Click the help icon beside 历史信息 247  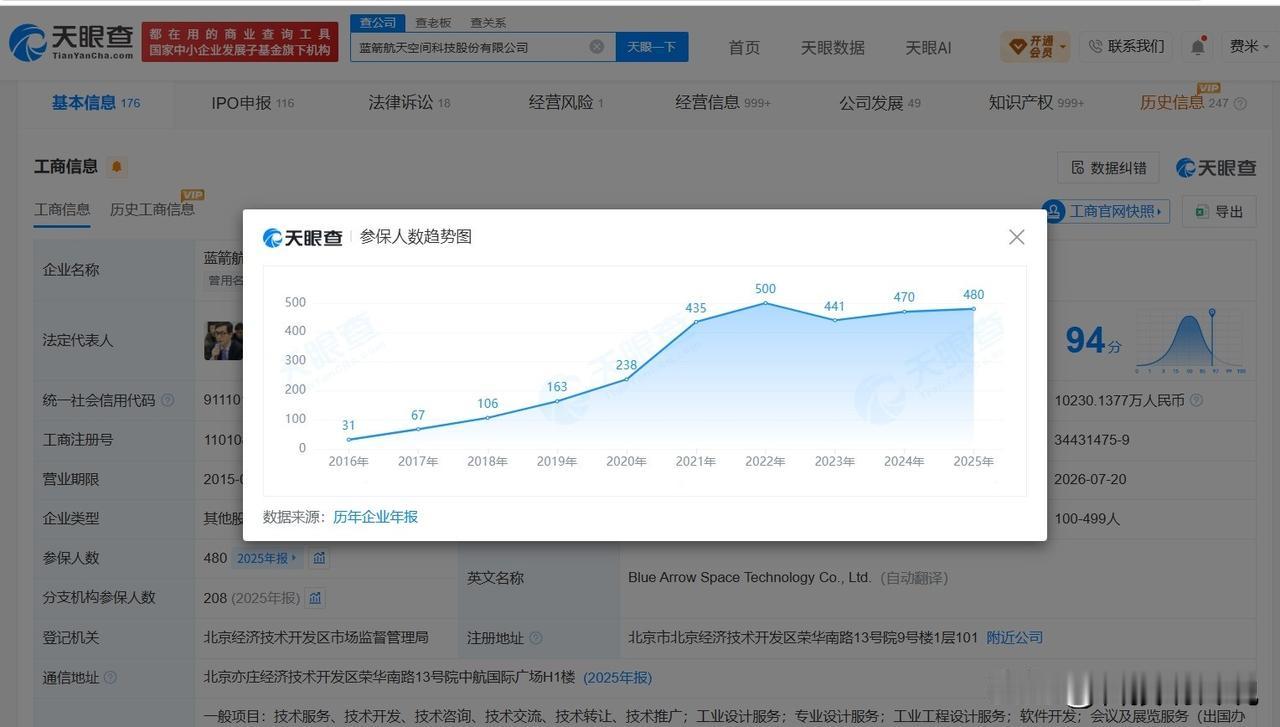coord(1240,103)
